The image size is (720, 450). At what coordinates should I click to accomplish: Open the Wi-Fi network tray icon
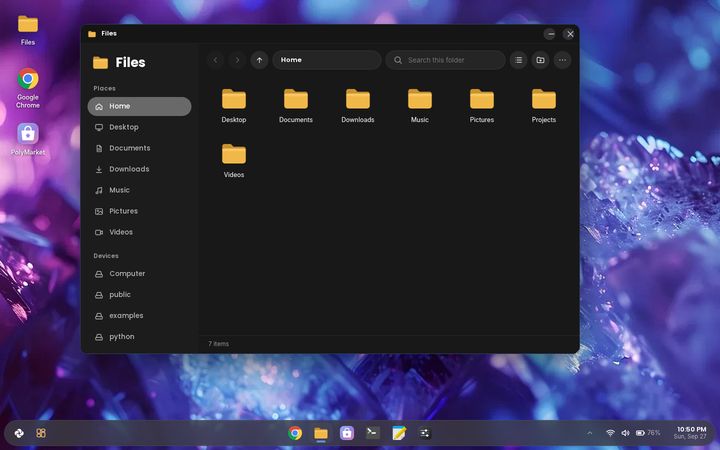[610, 433]
